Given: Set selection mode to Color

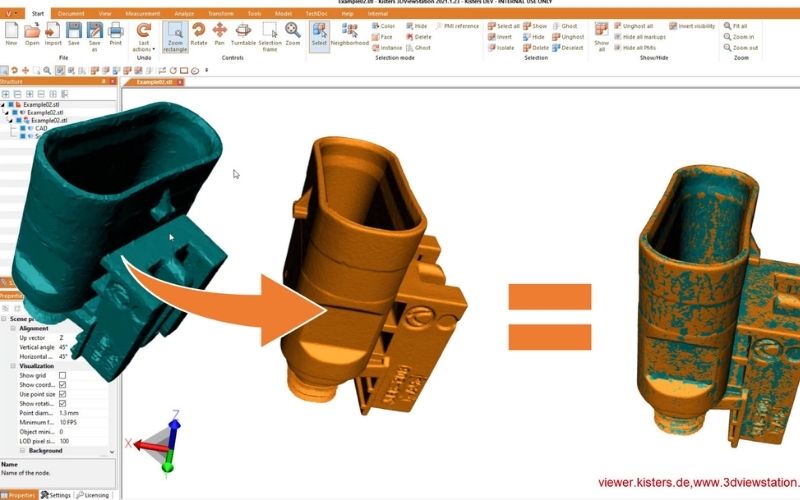Looking at the screenshot, I should (x=383, y=26).
